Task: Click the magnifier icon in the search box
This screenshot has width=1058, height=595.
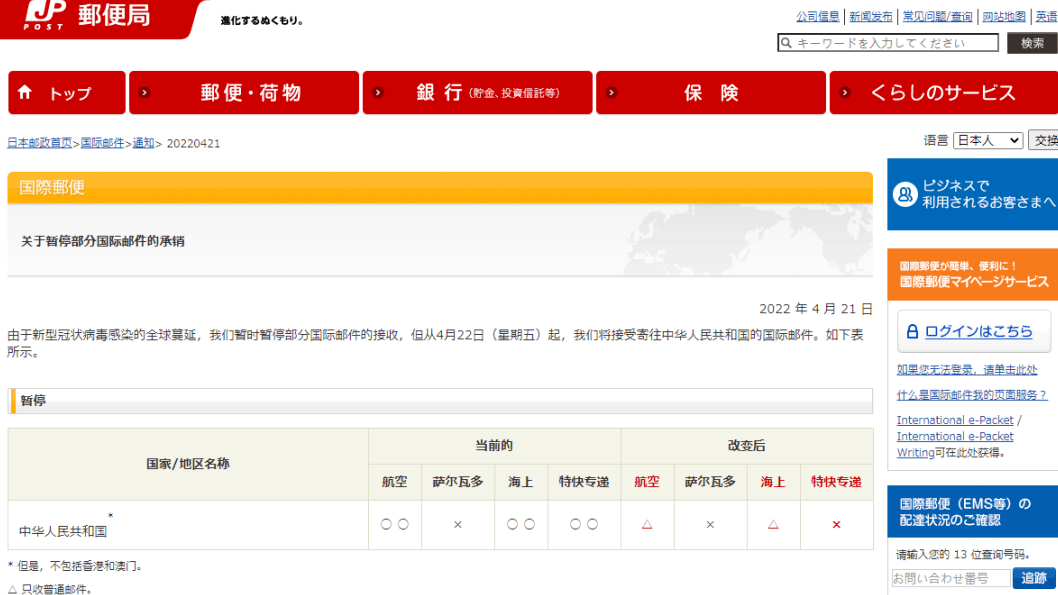Action: (786, 43)
